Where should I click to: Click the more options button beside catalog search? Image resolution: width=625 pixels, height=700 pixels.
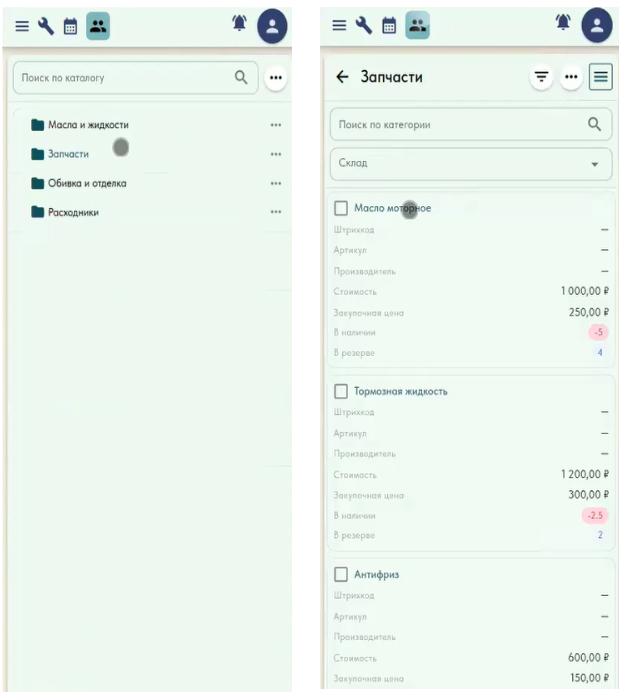tap(276, 78)
